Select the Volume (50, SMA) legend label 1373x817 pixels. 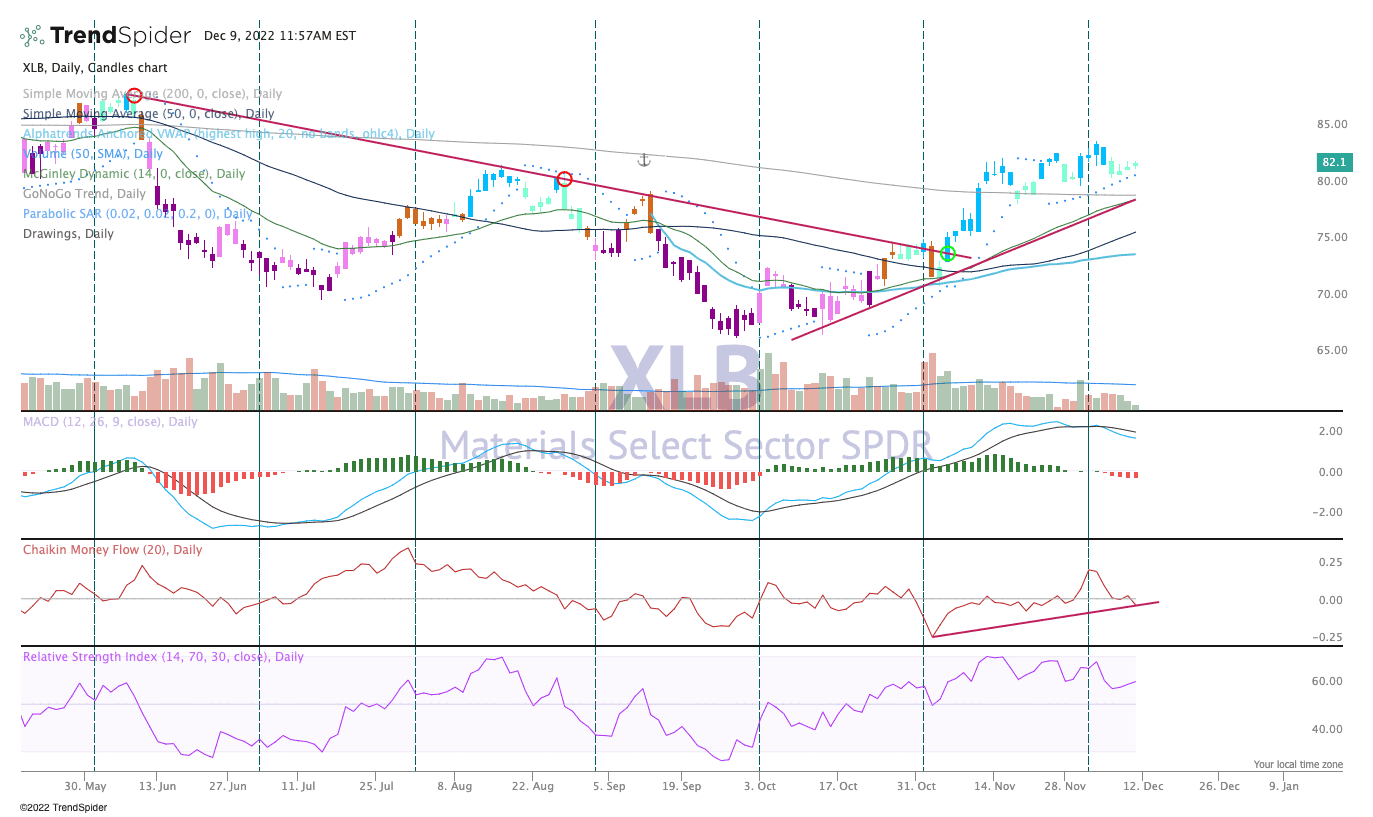point(92,154)
